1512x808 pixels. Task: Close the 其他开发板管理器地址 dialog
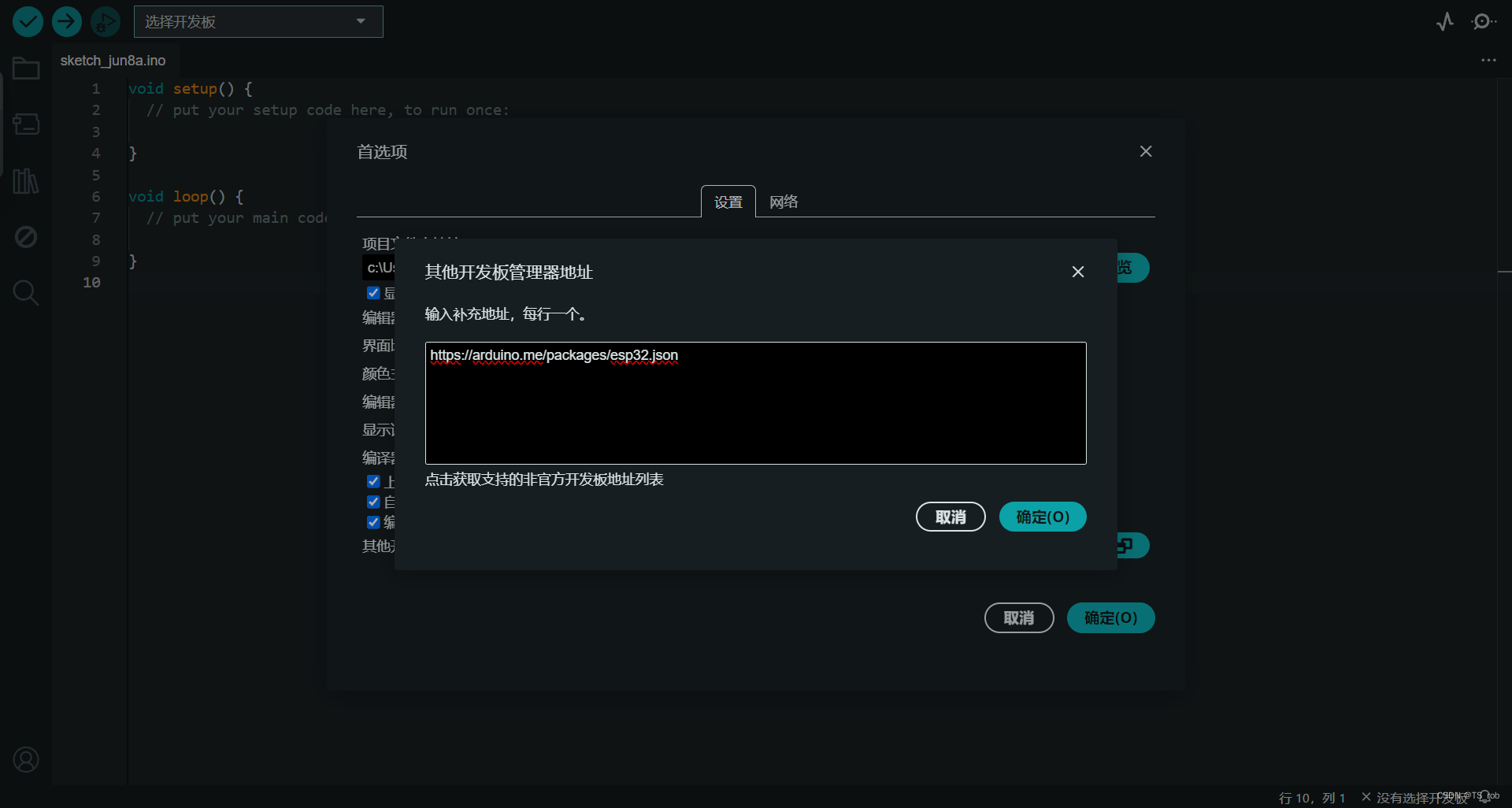[x=1078, y=272]
